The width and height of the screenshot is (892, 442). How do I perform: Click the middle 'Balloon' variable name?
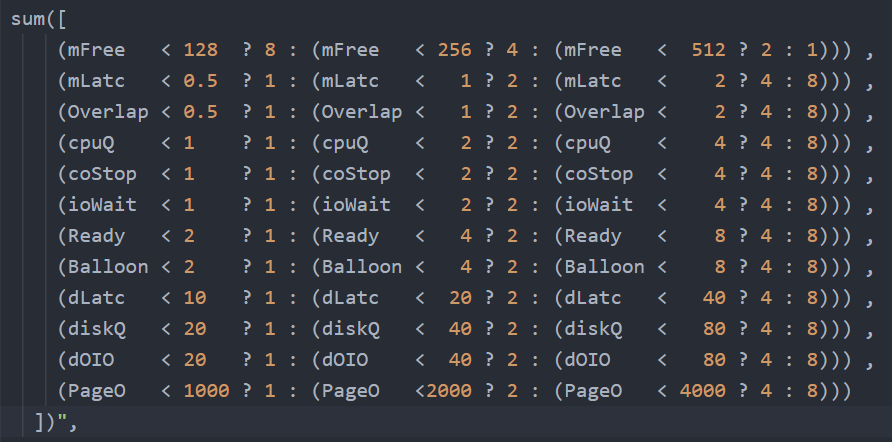pyautogui.click(x=362, y=267)
